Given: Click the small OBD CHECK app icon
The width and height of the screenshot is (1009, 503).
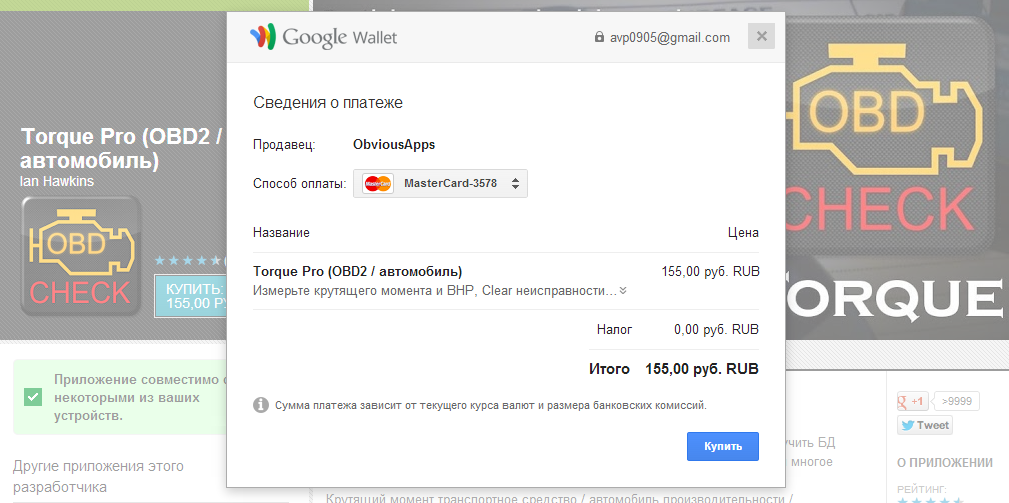Looking at the screenshot, I should [81, 256].
